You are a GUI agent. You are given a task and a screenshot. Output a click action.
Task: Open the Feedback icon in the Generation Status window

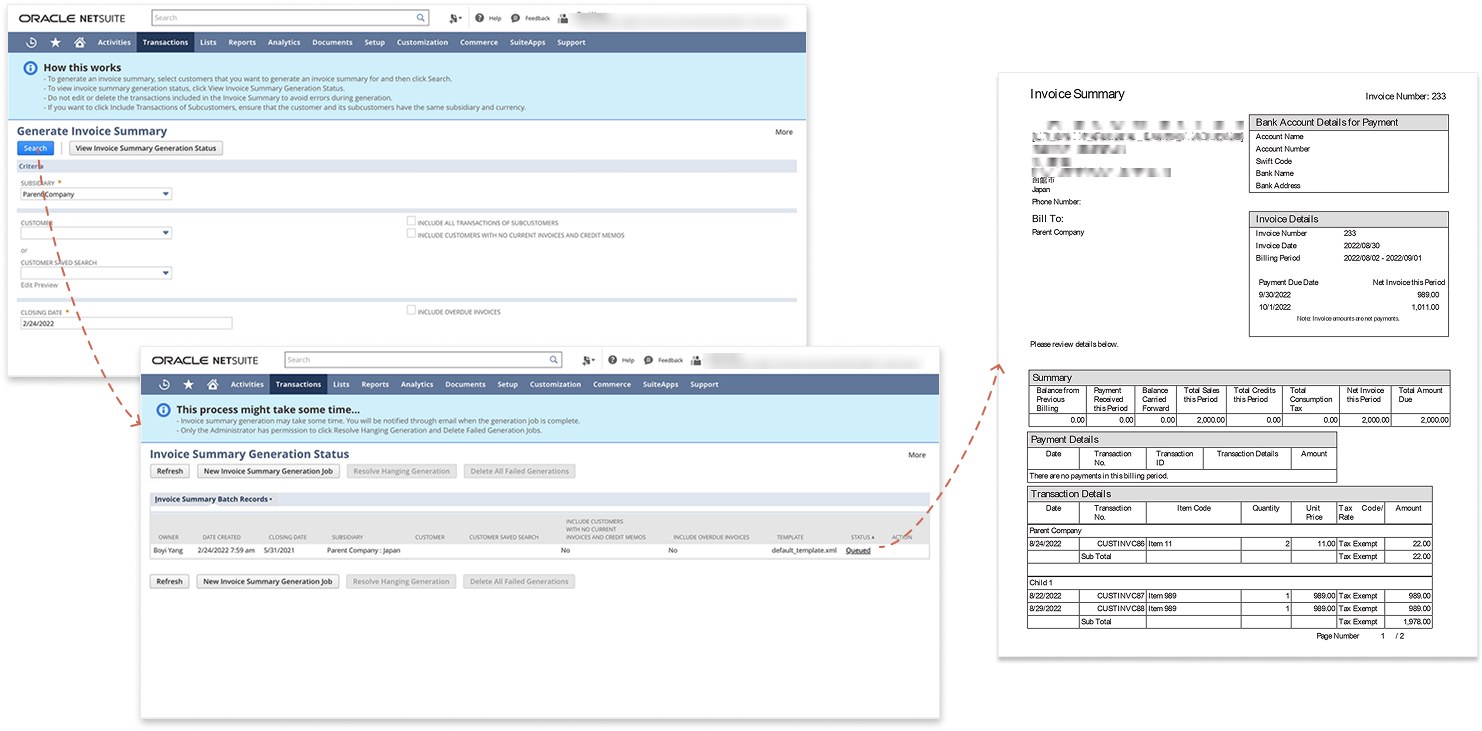coord(648,360)
